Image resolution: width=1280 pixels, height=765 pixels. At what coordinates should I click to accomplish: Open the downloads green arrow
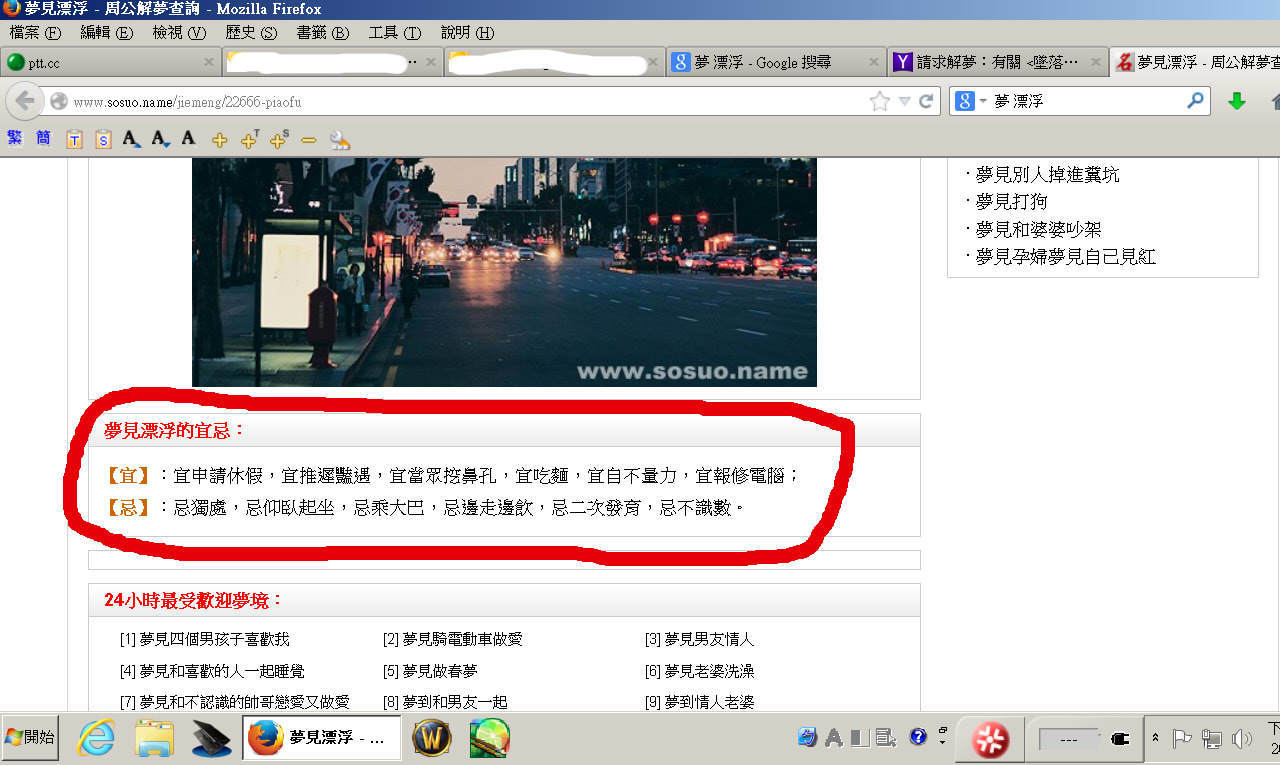pyautogui.click(x=1237, y=101)
